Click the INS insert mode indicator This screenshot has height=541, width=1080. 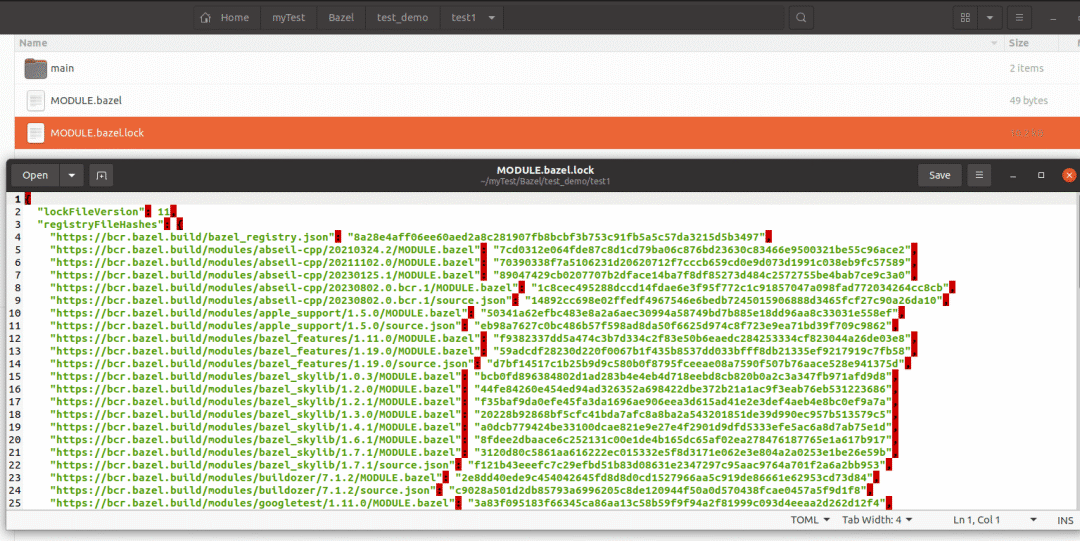click(x=1065, y=520)
